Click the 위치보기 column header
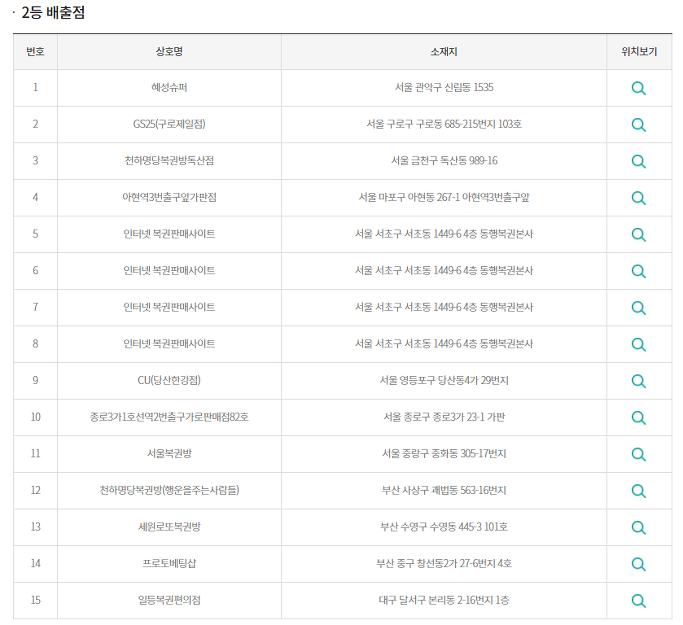The width and height of the screenshot is (683, 625). [639, 51]
